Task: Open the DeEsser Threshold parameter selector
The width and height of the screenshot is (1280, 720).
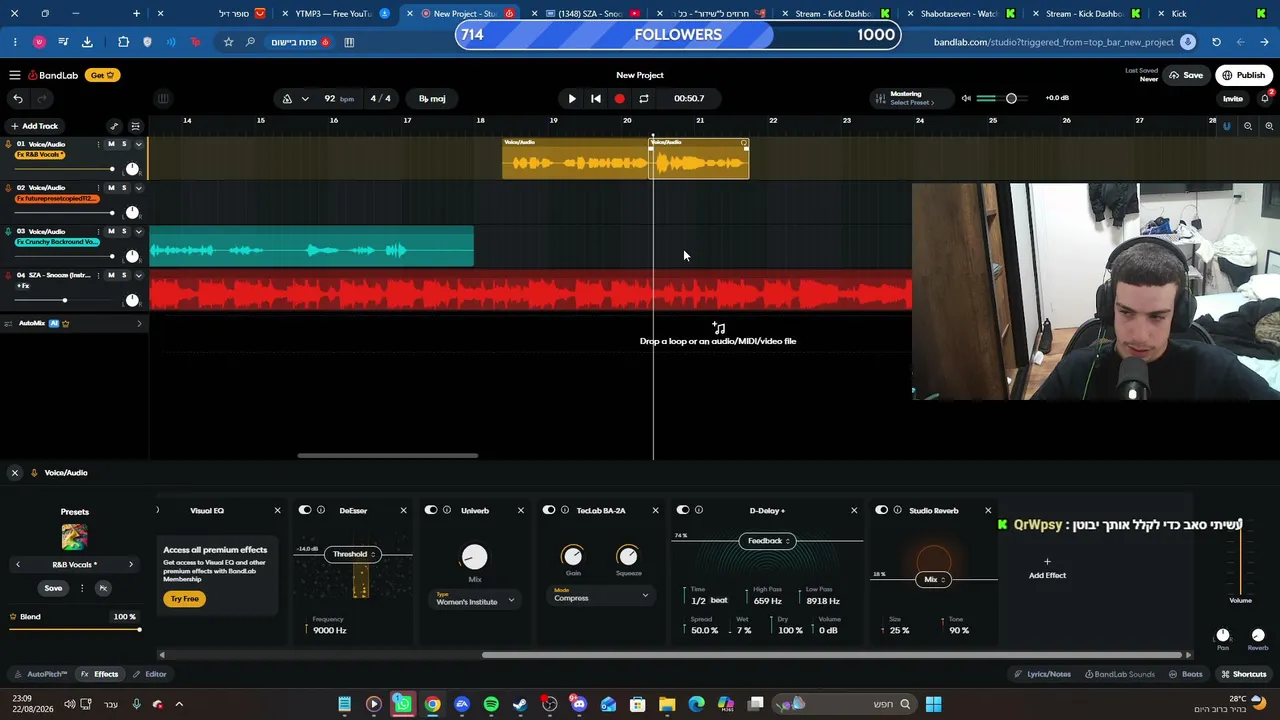Action: (353, 554)
